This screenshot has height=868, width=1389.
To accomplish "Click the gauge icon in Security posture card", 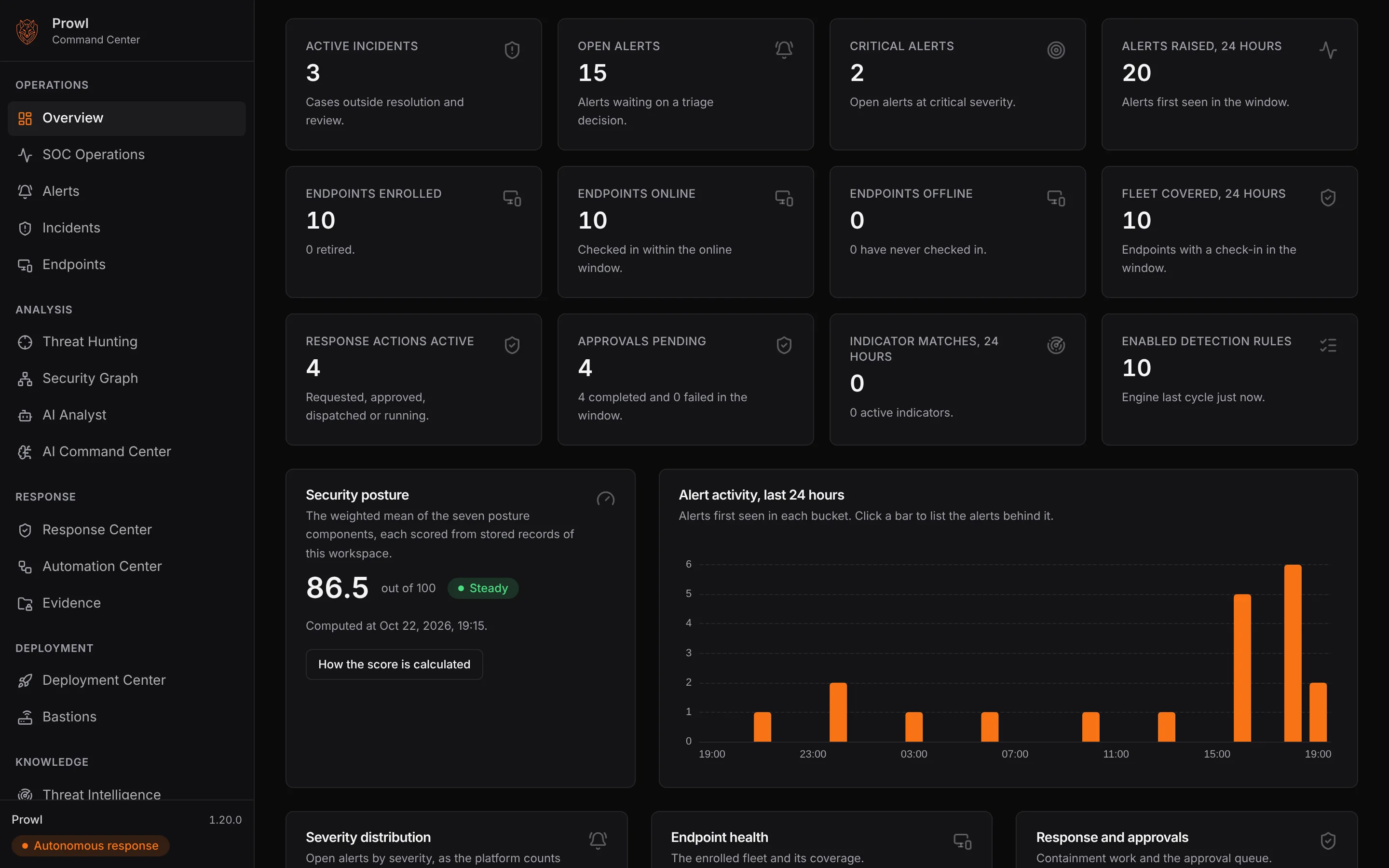I will [606, 498].
